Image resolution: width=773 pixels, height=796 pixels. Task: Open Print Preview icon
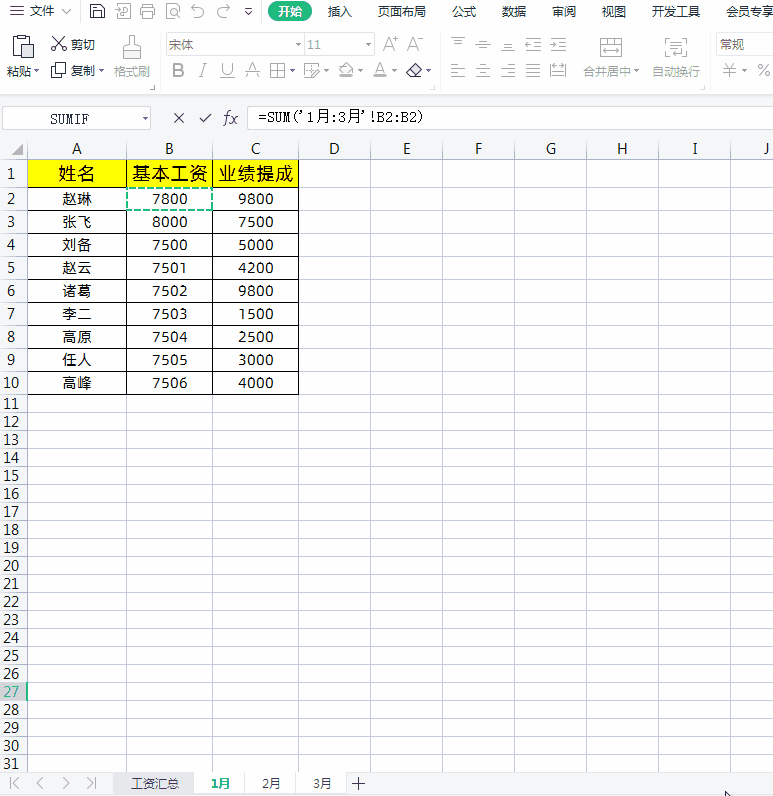coord(173,11)
